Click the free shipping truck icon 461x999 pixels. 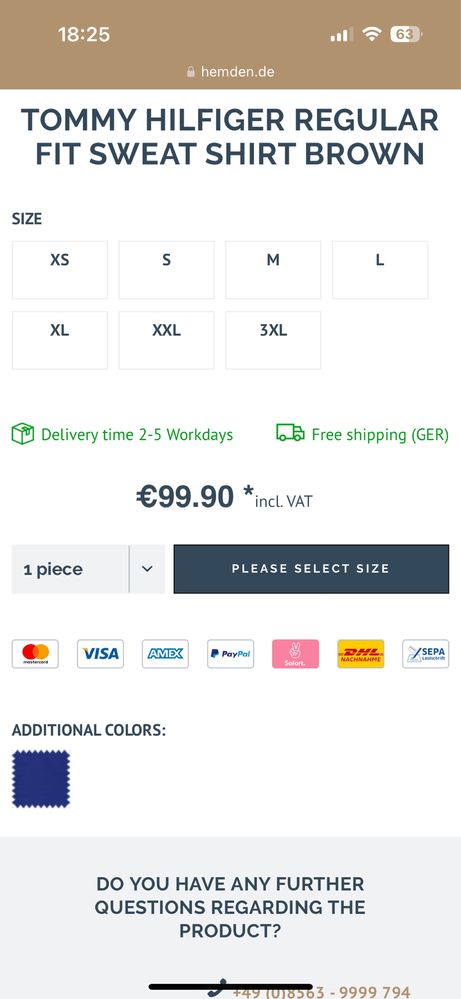[290, 433]
